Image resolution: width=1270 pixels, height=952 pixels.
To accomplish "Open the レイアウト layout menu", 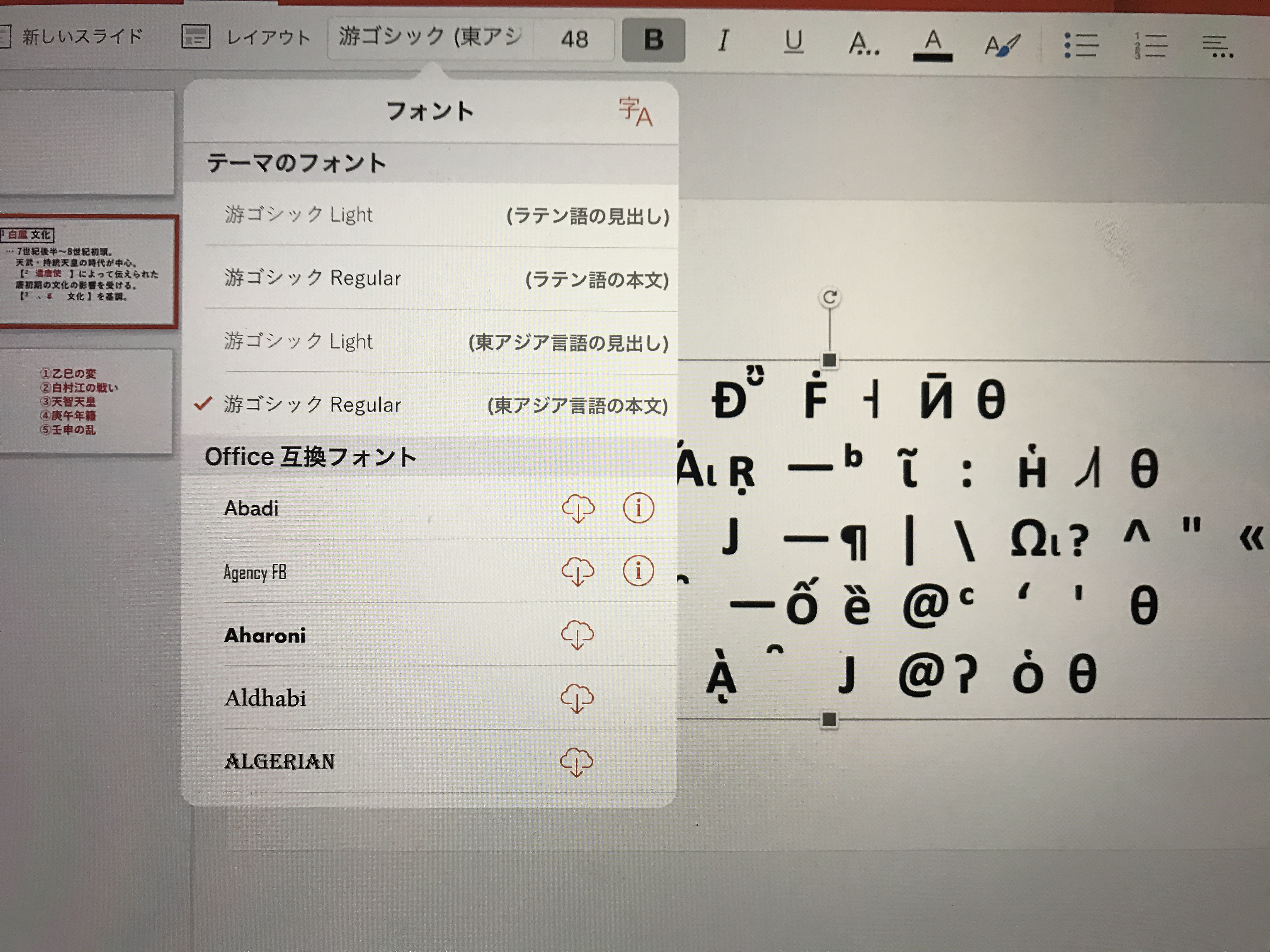I will [247, 37].
